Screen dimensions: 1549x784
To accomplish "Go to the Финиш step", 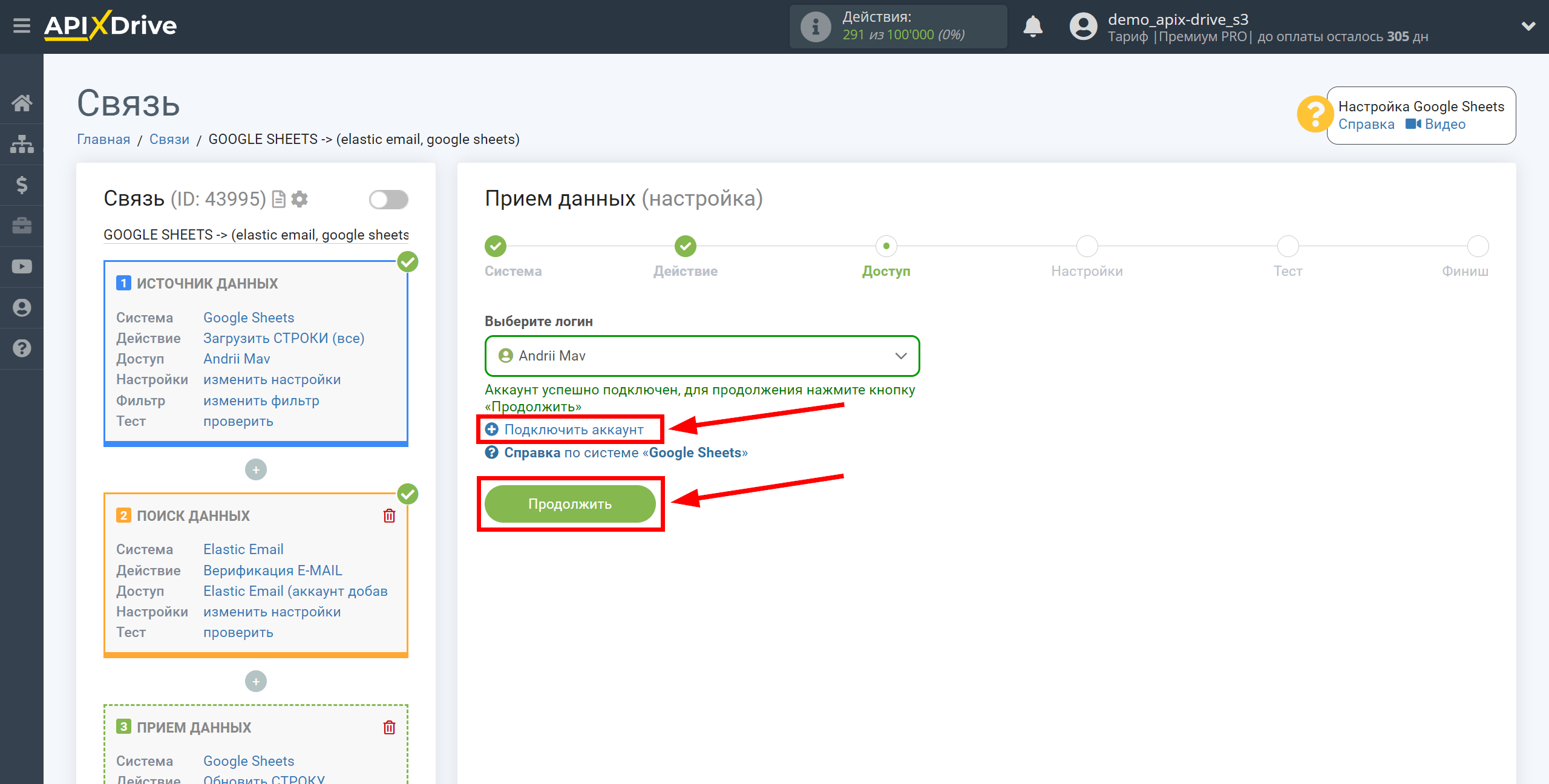I will coord(1478,246).
